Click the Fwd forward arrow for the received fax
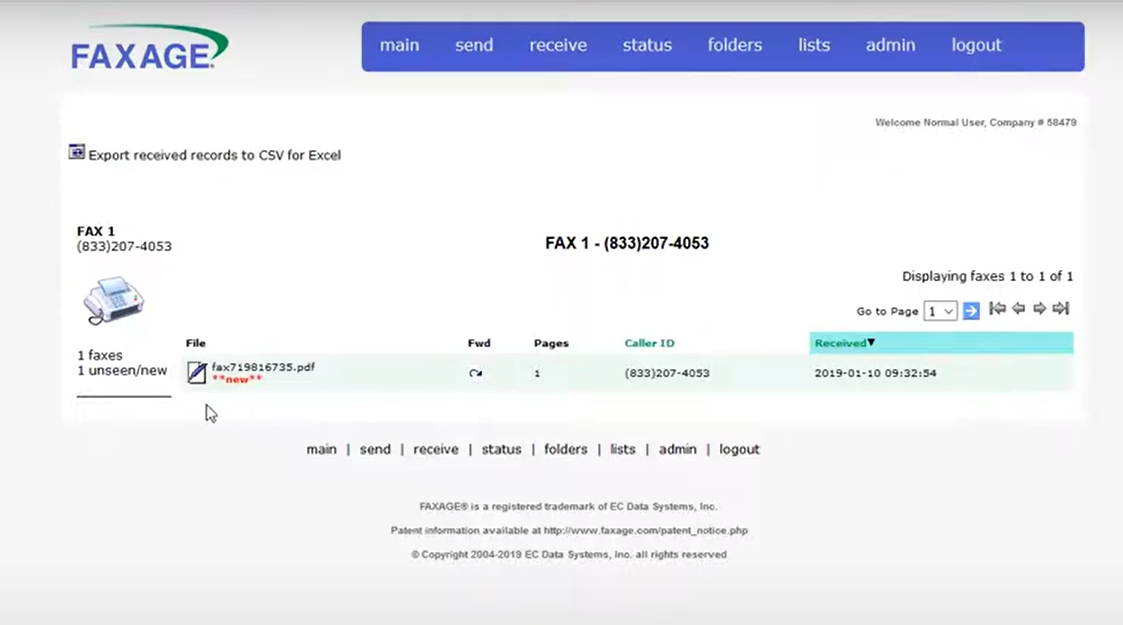Screen dimensions: 1123x625 [475, 372]
